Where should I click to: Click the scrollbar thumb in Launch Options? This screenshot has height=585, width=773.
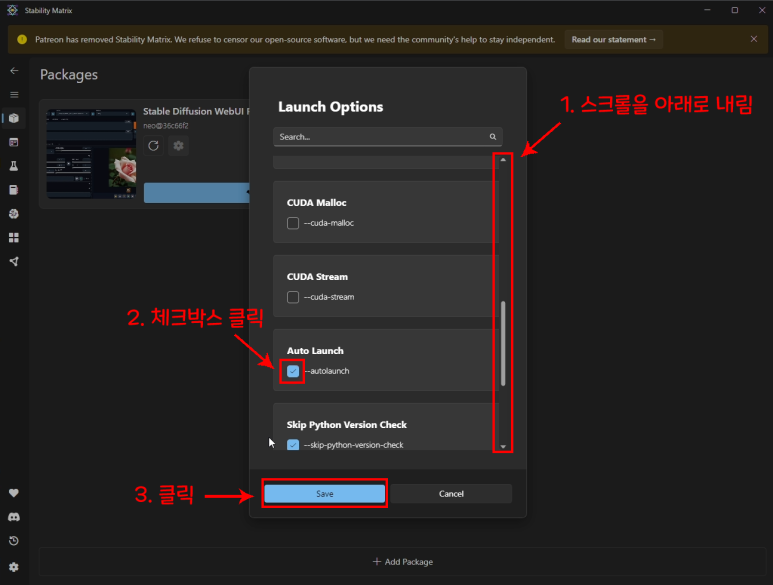click(503, 344)
